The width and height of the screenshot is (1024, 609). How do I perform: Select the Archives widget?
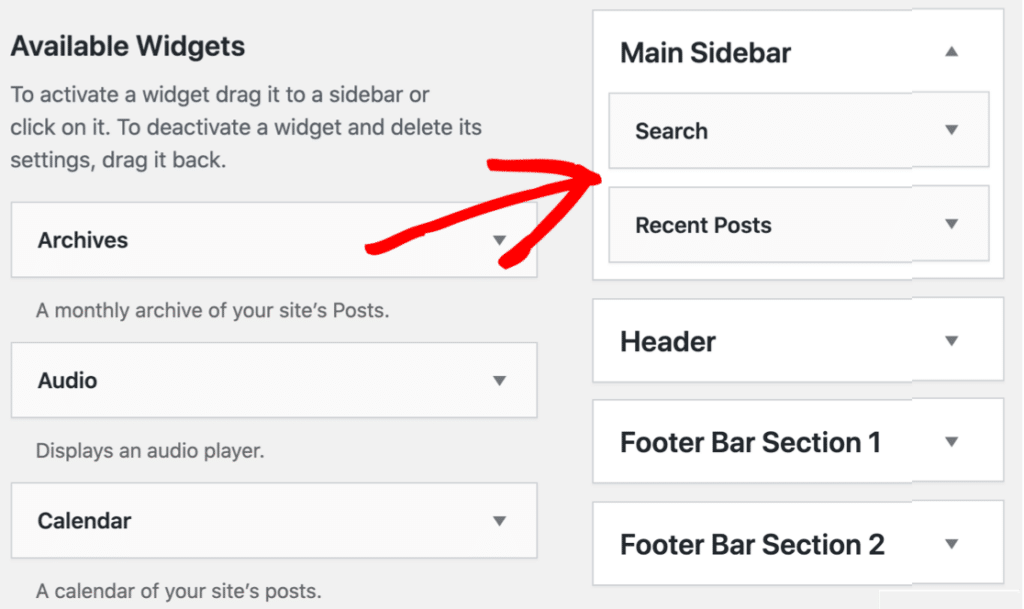[x=83, y=240]
